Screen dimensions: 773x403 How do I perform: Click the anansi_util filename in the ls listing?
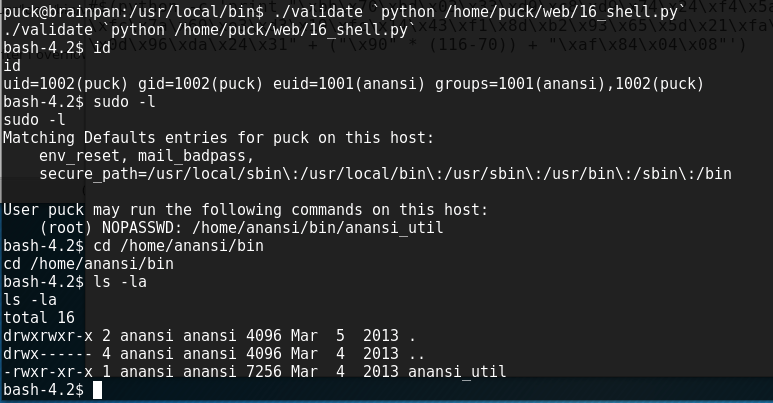tap(457, 371)
